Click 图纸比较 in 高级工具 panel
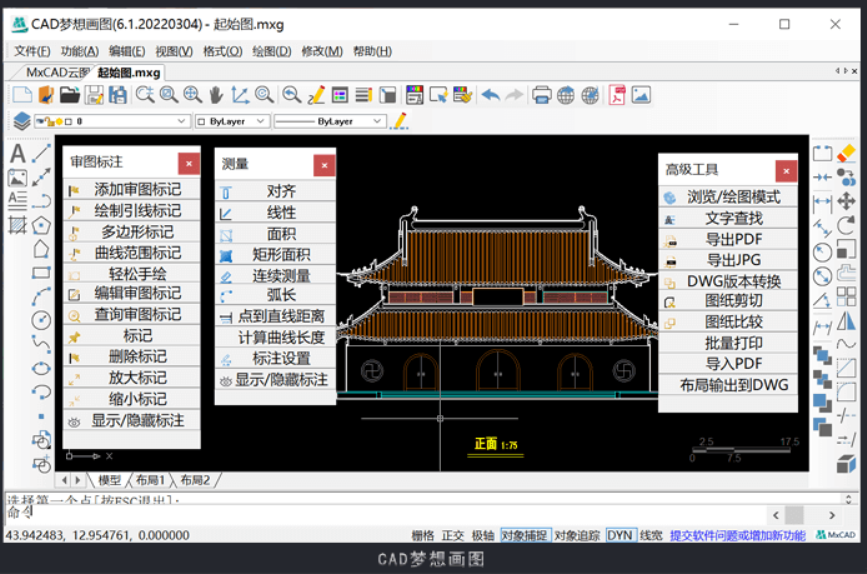 pos(728,322)
